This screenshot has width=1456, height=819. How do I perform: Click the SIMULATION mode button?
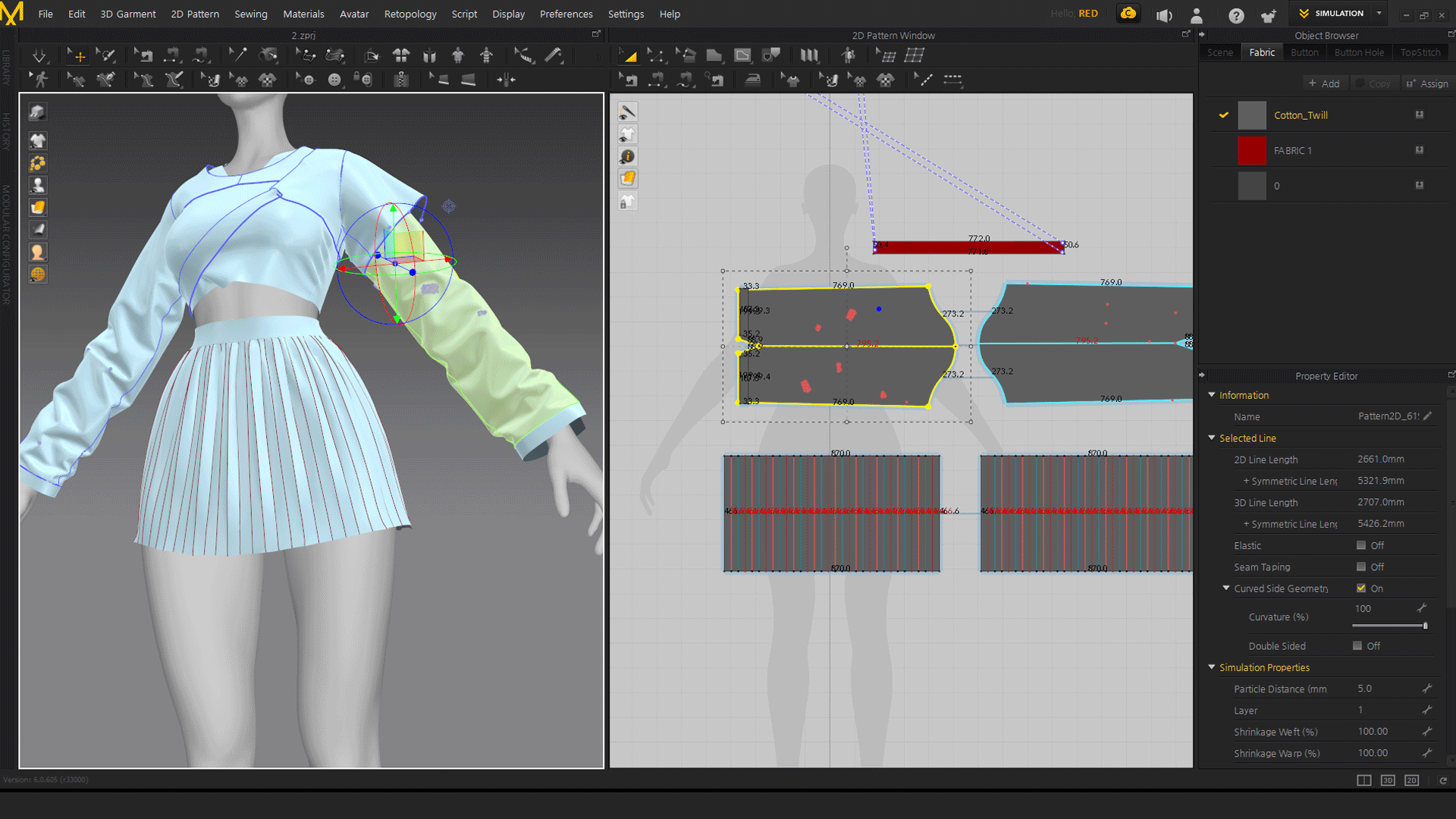pos(1332,13)
